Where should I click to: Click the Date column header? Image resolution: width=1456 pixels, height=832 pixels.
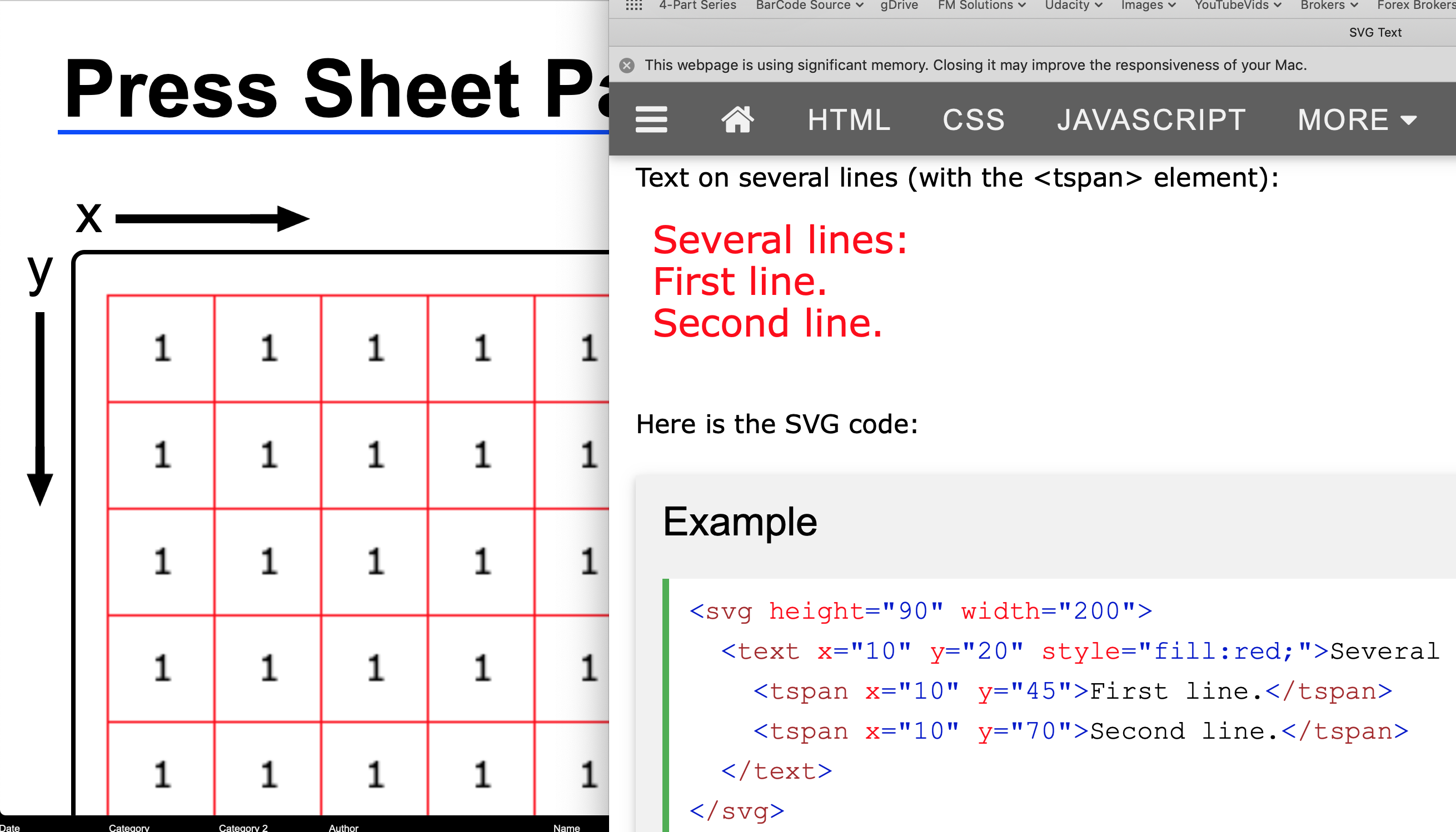coord(9,828)
